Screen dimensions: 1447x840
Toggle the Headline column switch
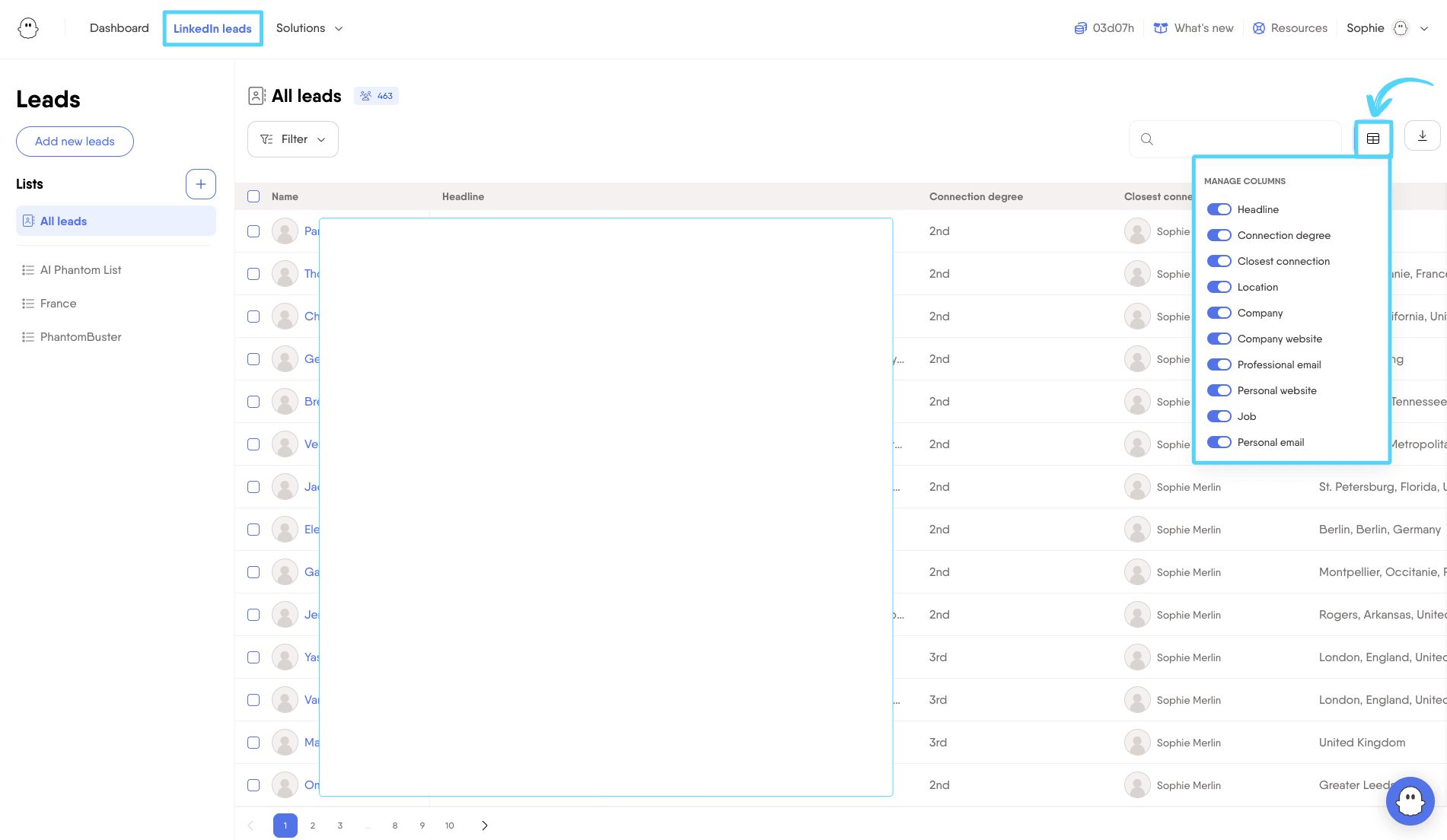click(x=1219, y=209)
